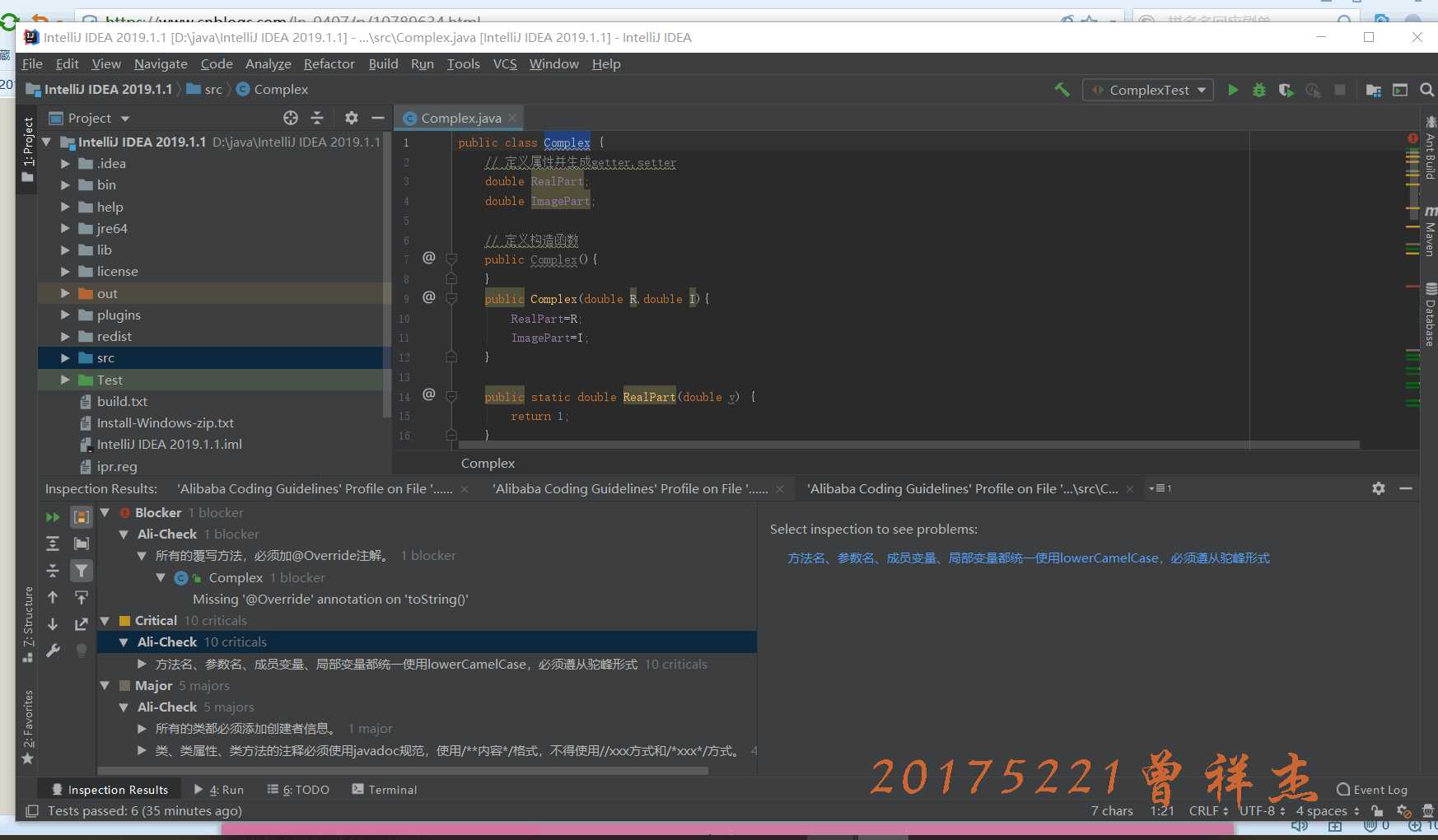The width and height of the screenshot is (1438, 840).
Task: Toggle Group by Severity in inspection toolbar
Action: pyautogui.click(x=82, y=517)
